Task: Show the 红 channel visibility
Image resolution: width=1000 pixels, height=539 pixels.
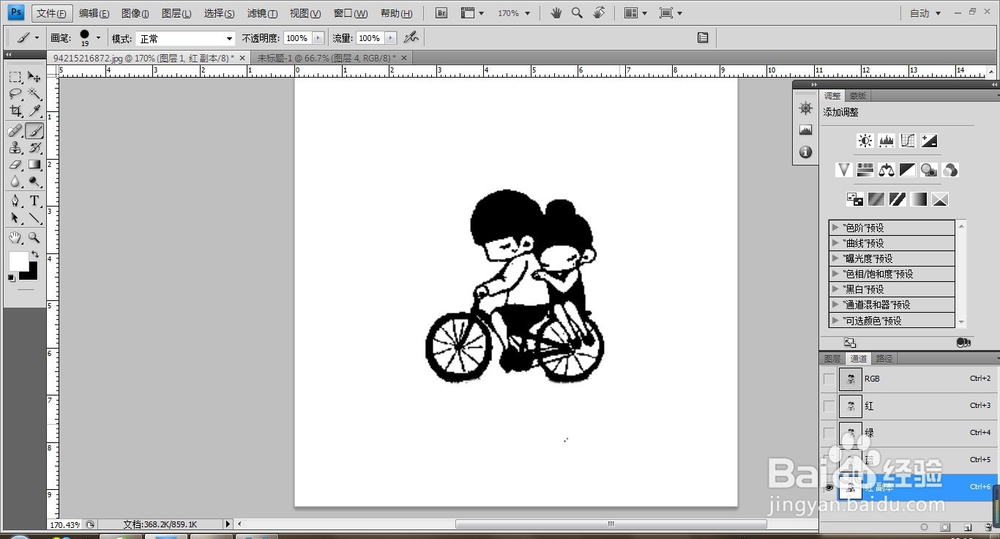Action: pyautogui.click(x=828, y=406)
